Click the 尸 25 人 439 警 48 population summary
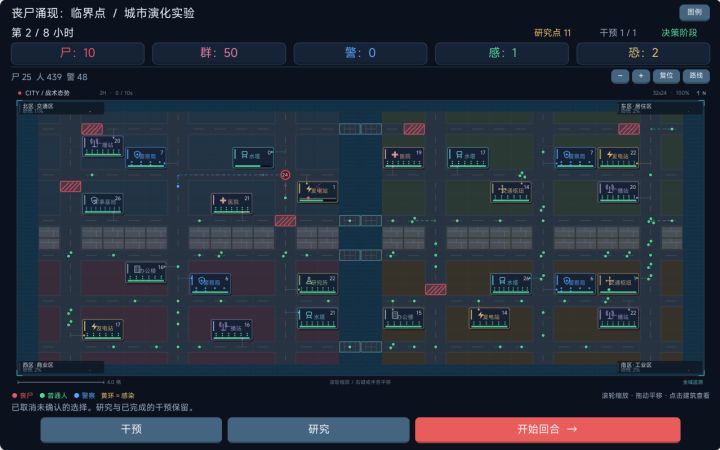 point(49,77)
